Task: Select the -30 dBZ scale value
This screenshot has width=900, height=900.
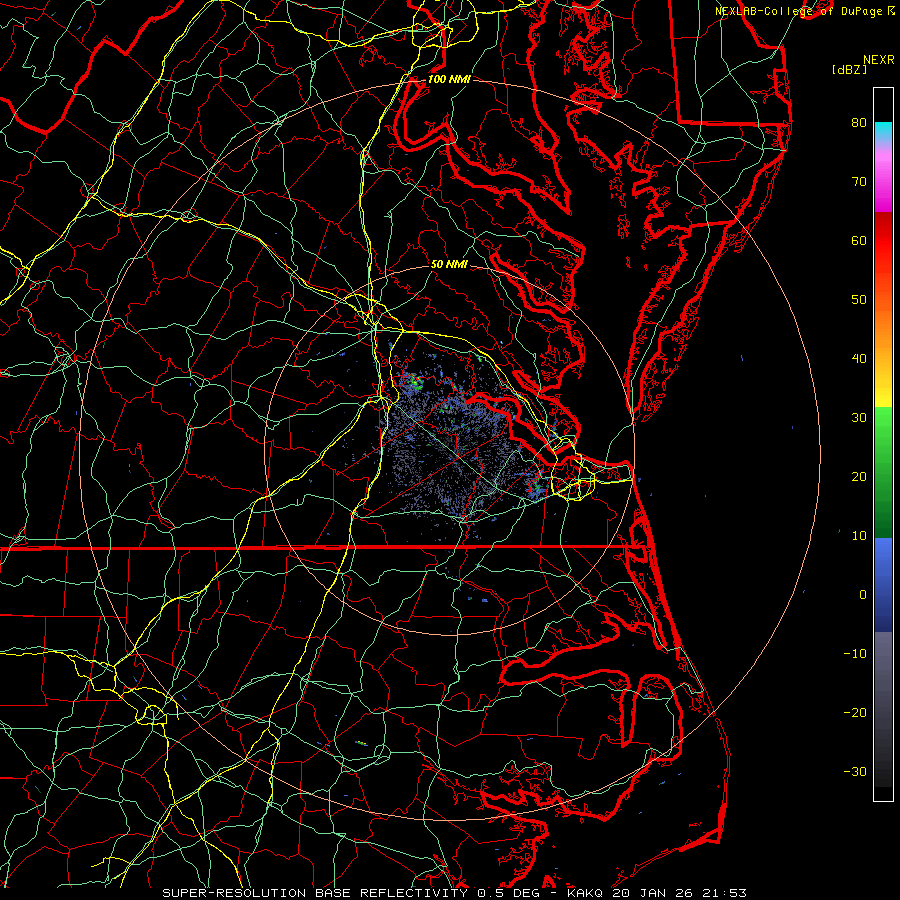Action: click(x=855, y=771)
